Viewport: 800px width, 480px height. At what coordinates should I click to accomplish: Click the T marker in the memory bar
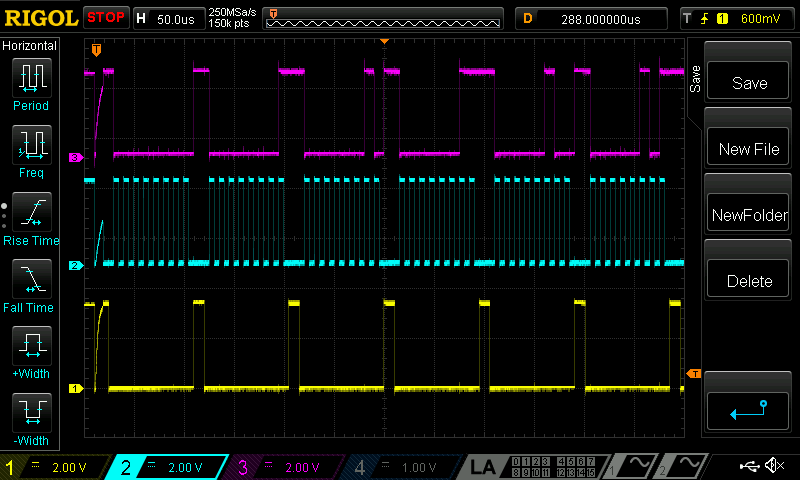click(x=273, y=14)
